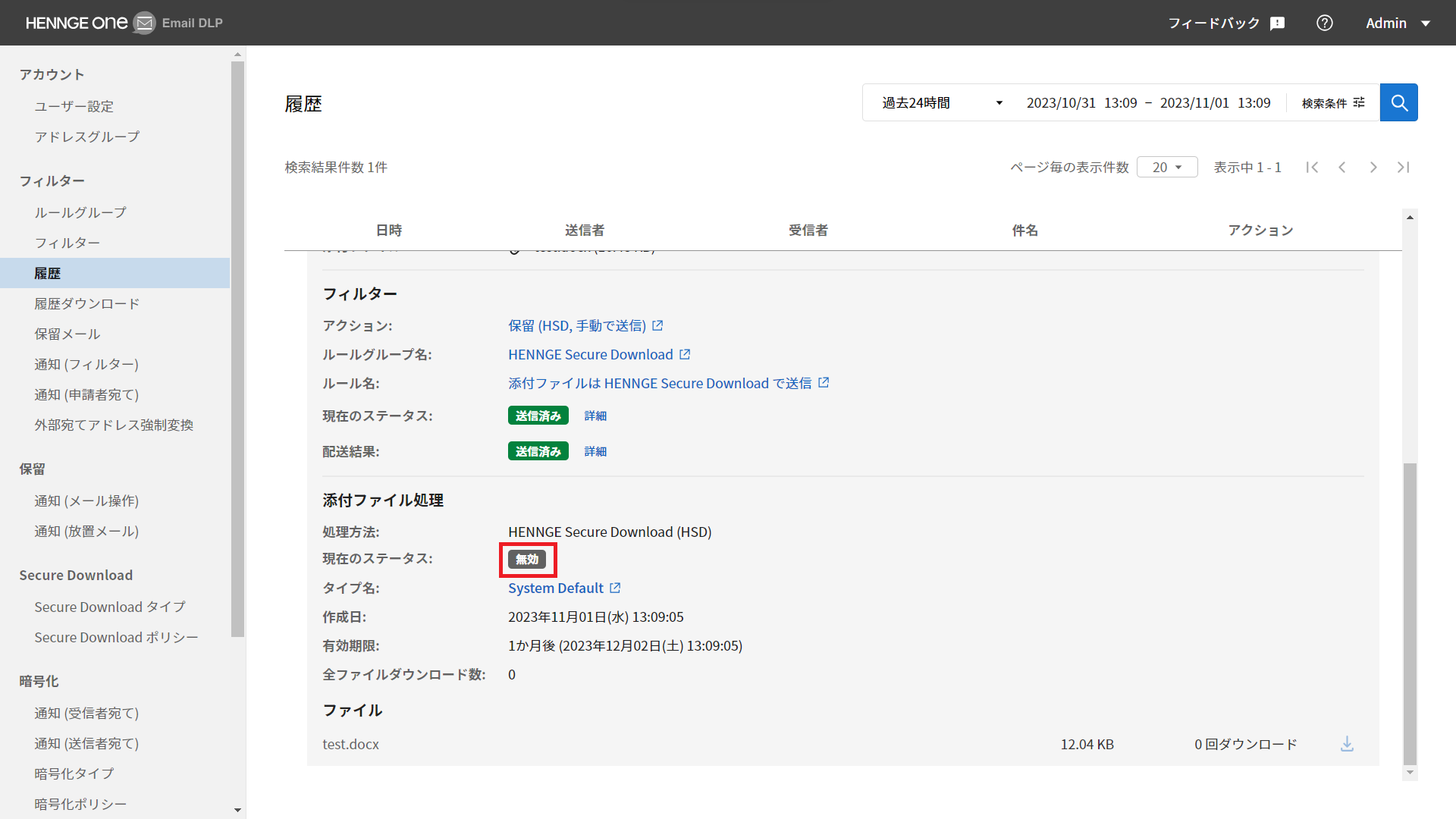Click the test.docx file name
This screenshot has width=1456, height=819.
click(350, 744)
